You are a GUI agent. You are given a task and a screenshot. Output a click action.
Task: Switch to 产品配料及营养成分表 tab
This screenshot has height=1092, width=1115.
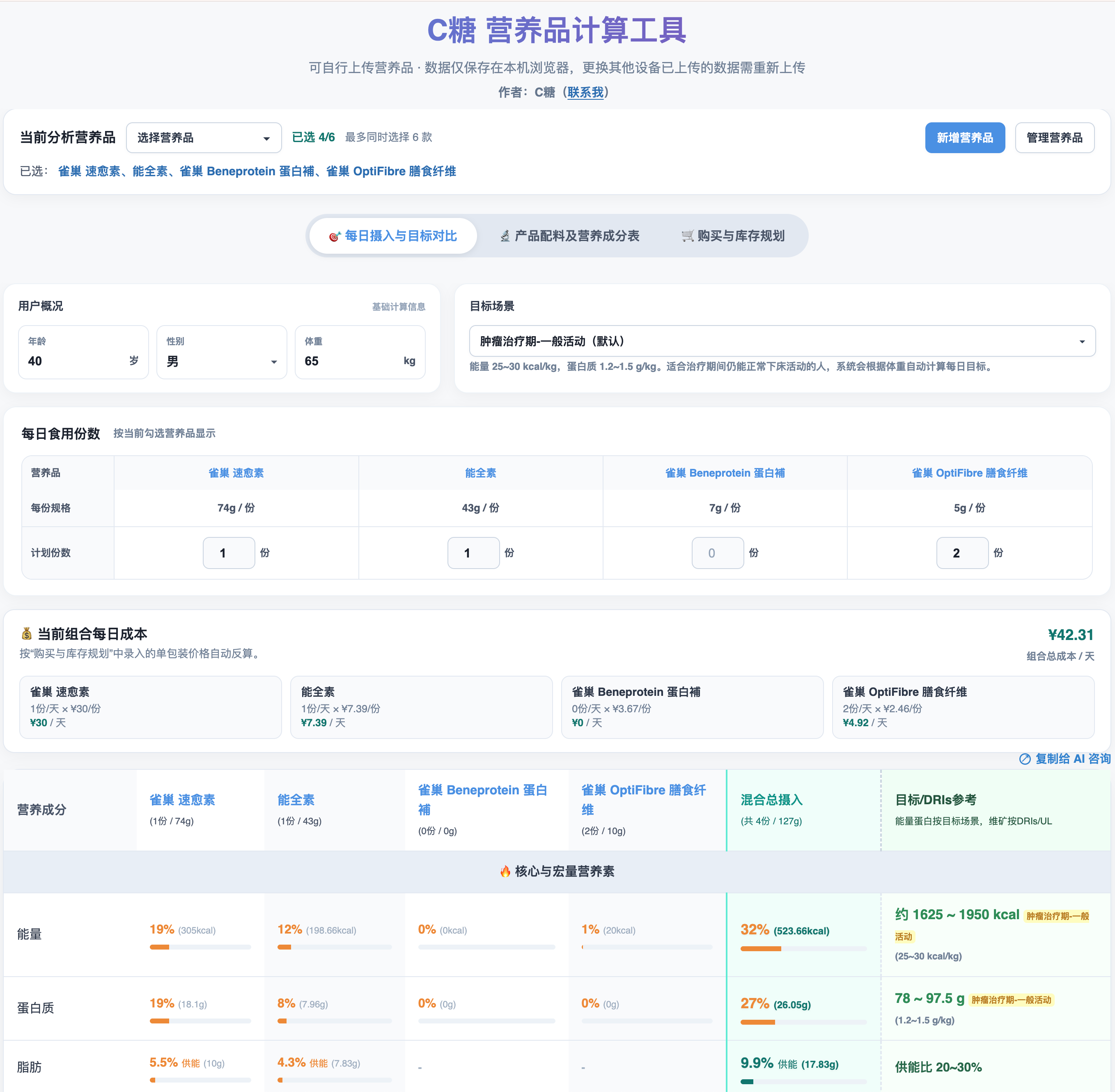(569, 236)
